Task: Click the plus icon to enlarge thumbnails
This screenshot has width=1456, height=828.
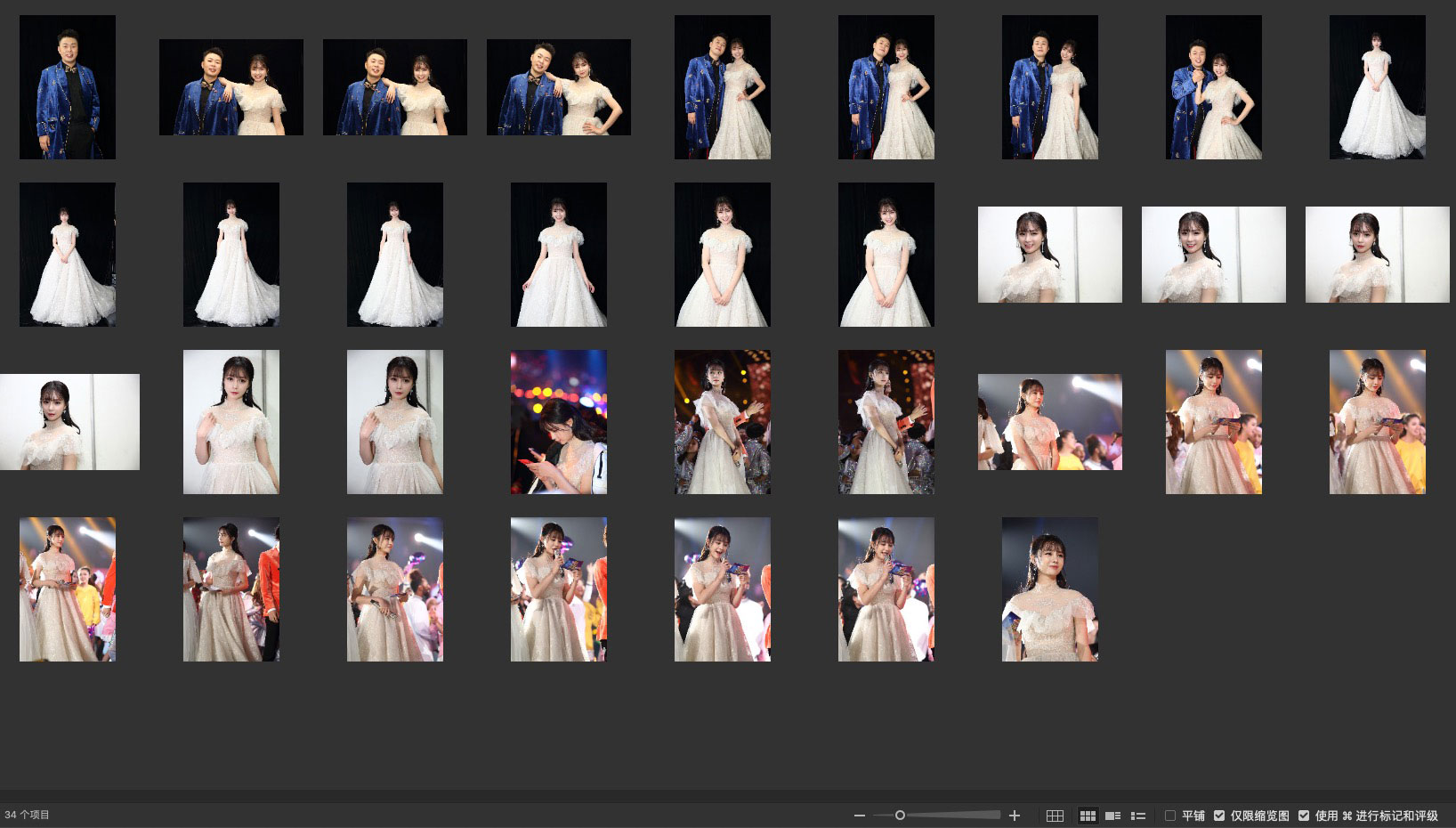Action: pos(1014,816)
